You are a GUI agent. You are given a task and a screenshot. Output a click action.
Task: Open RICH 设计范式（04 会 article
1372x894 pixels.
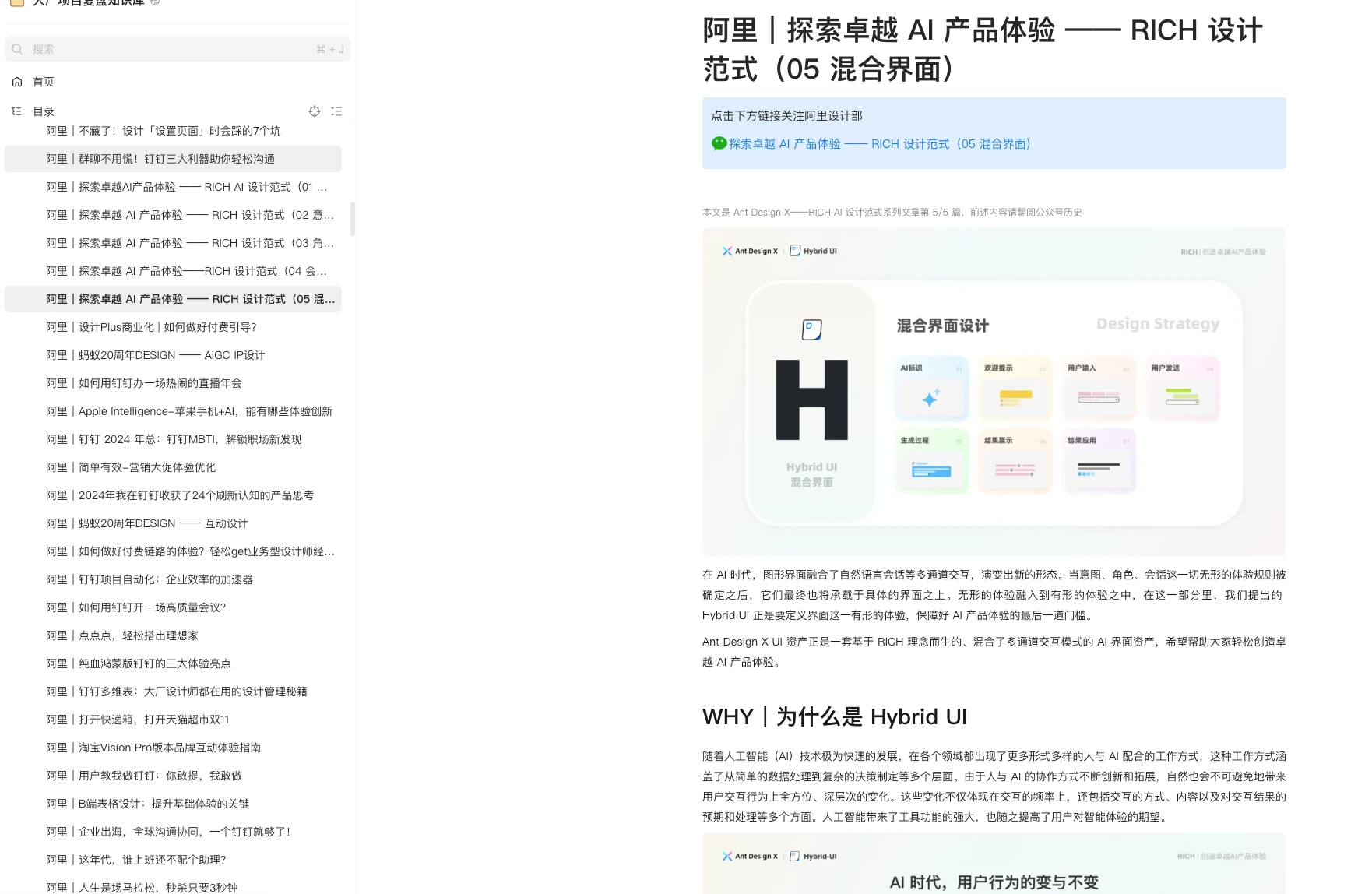coord(173,271)
